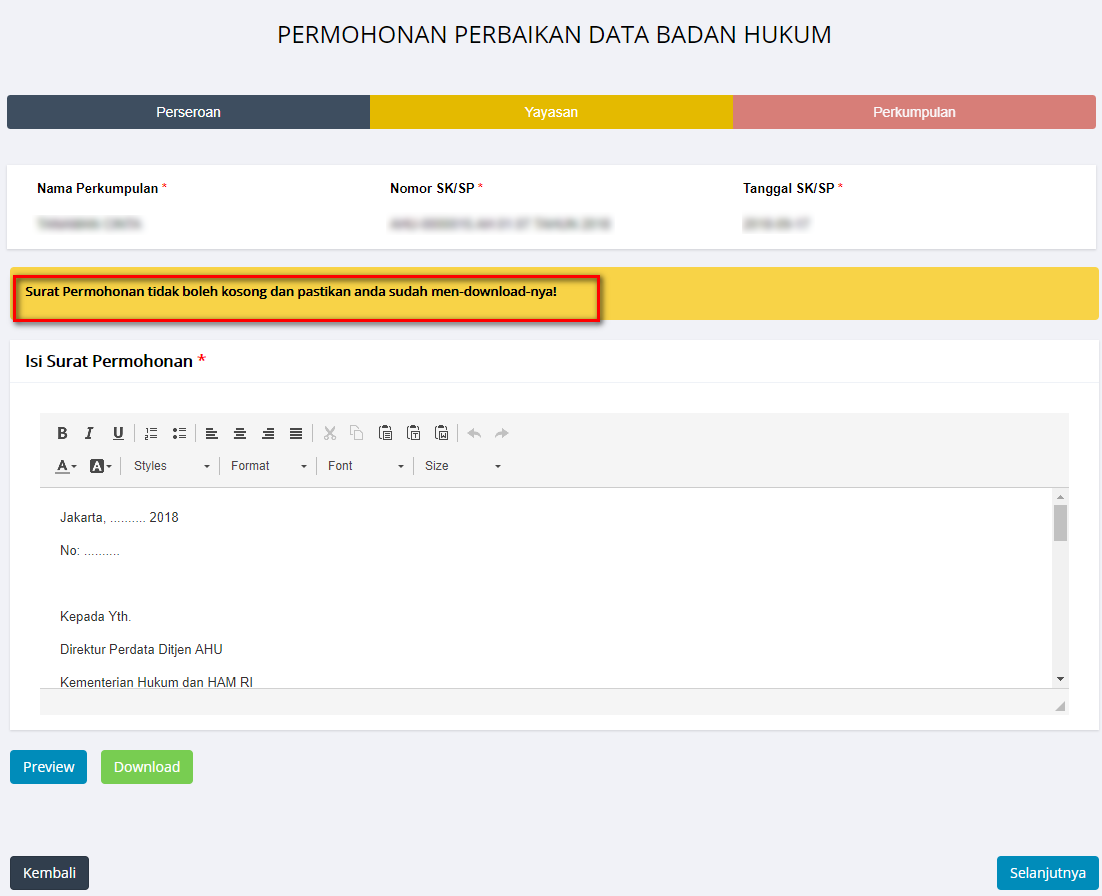Image resolution: width=1102 pixels, height=896 pixels.
Task: Click the paste as plain text icon
Action: (413, 433)
